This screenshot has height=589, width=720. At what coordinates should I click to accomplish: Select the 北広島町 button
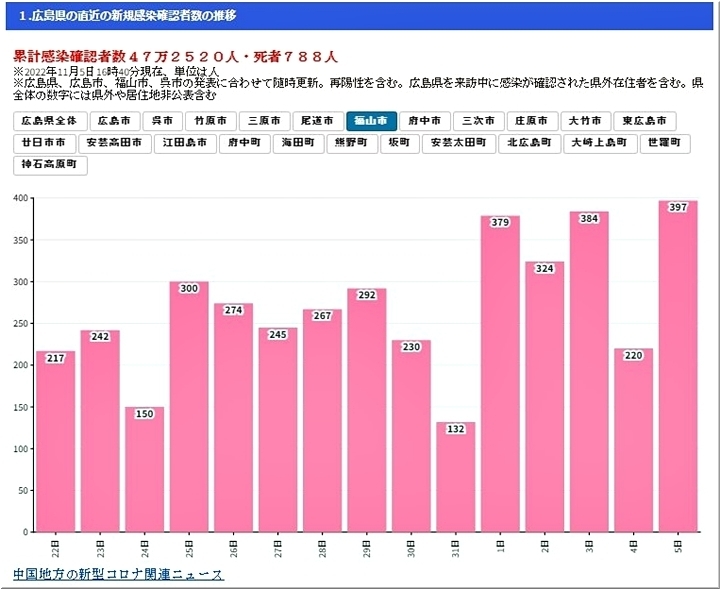click(529, 143)
